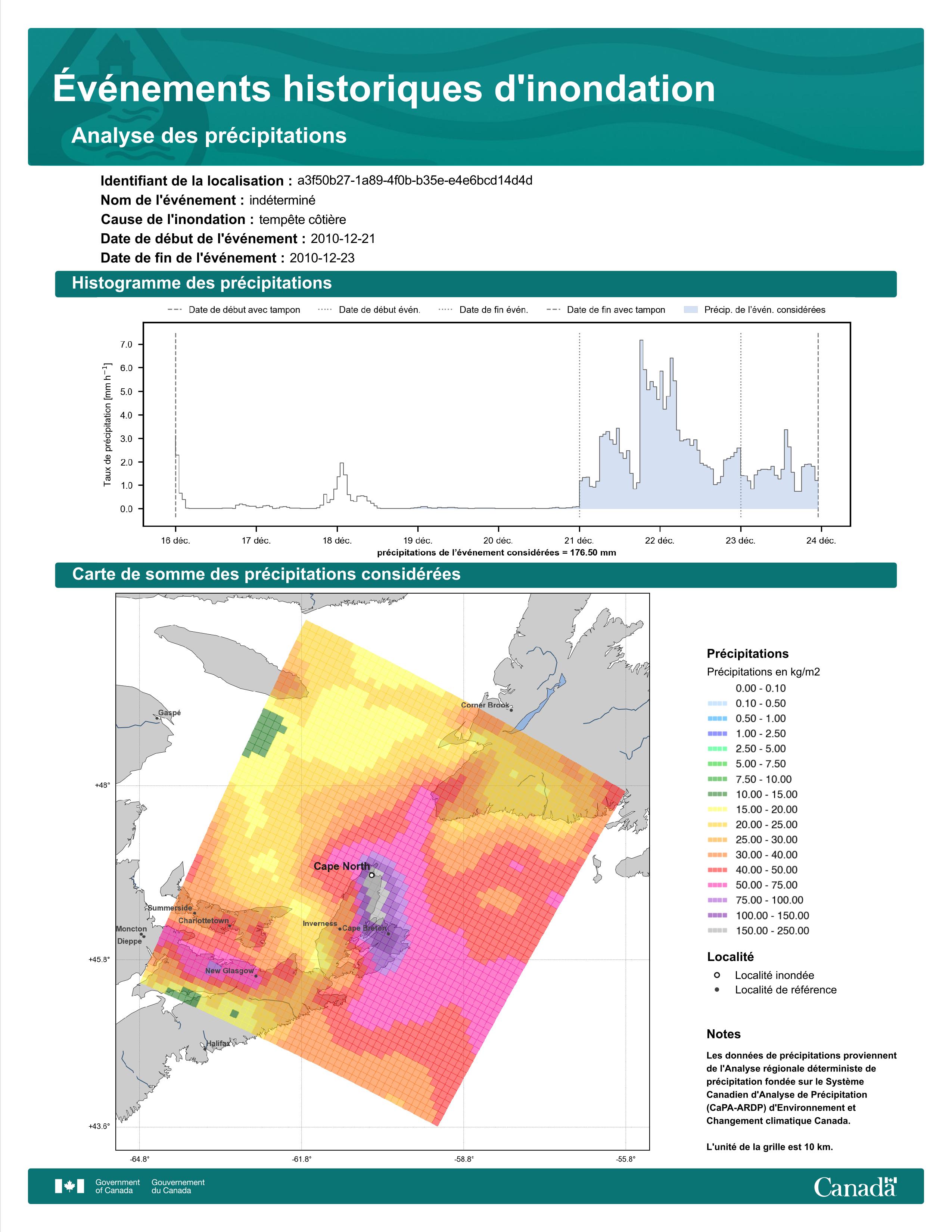Click the histogram peak near 7.0 mm/h
The image size is (952, 1232).
click(x=642, y=342)
